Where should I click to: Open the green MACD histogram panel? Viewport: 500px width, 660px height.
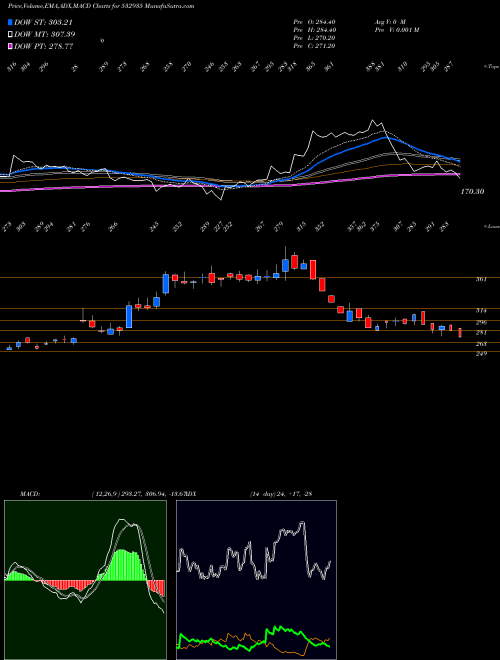[85, 580]
